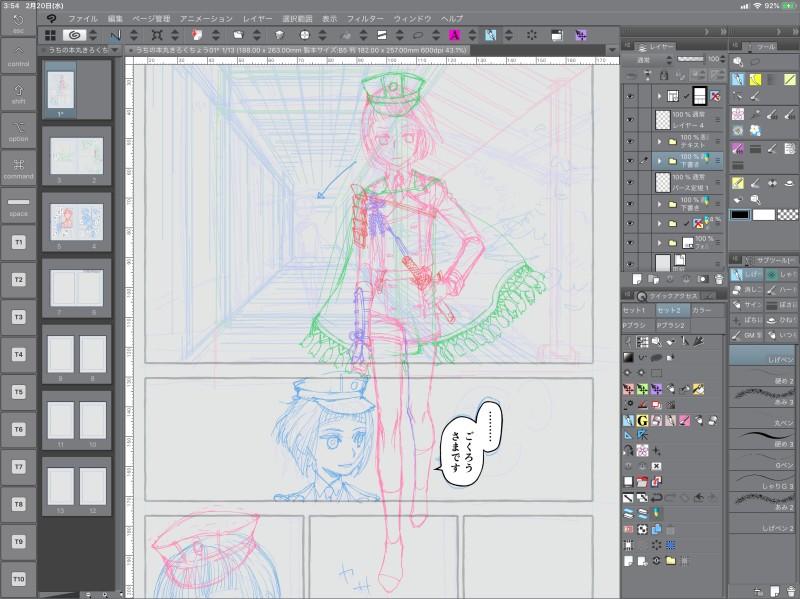Switch to Pブラシ2 quick access tab
The image size is (800, 599).
point(671,325)
